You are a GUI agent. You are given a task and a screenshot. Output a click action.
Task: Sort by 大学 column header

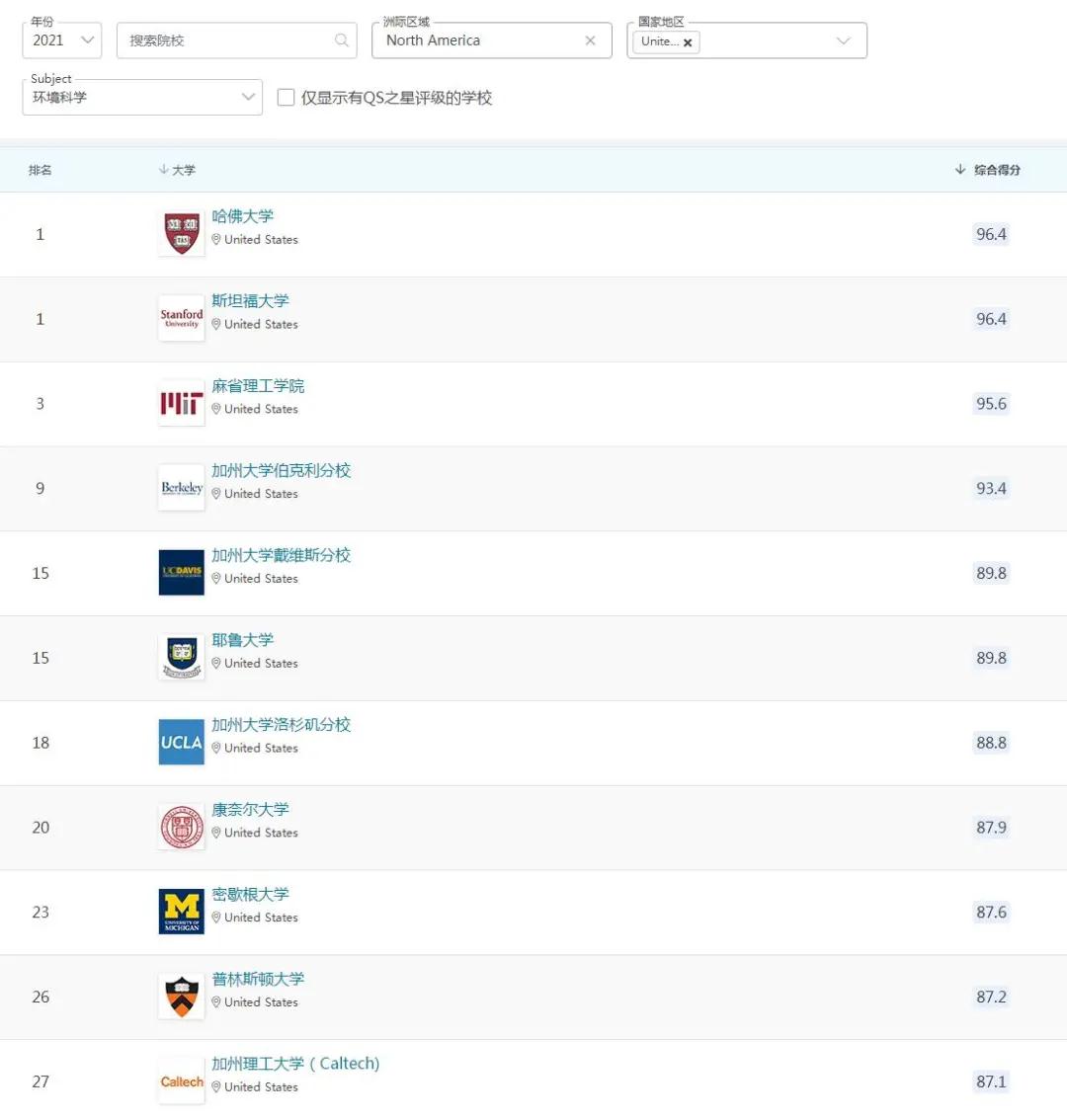(177, 170)
